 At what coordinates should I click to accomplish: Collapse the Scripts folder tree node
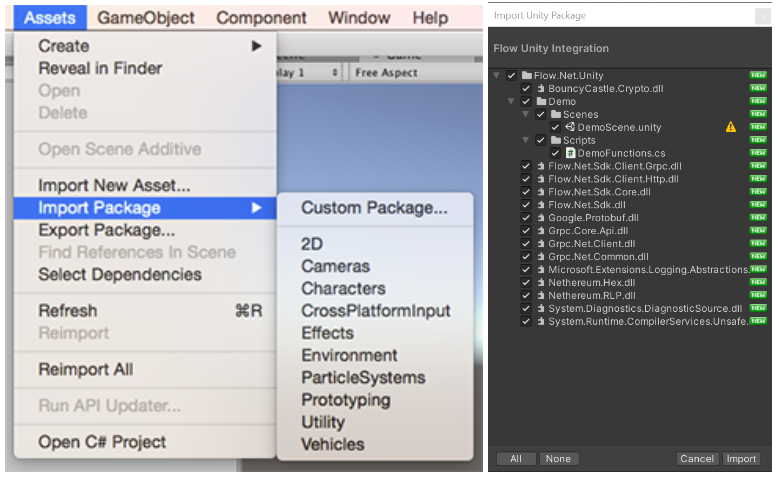click(525, 140)
